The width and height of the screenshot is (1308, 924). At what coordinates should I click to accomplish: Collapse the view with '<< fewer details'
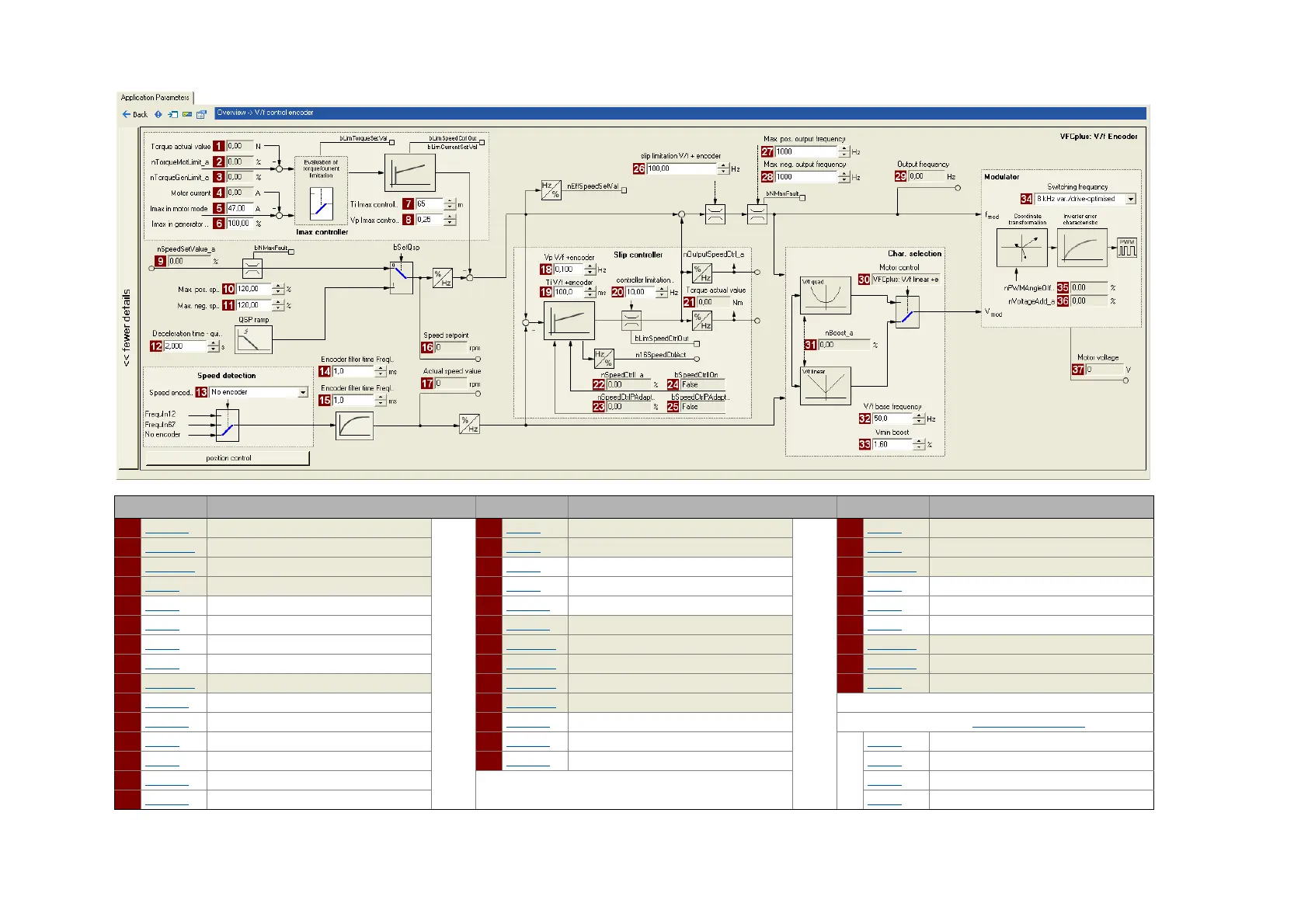tap(127, 328)
